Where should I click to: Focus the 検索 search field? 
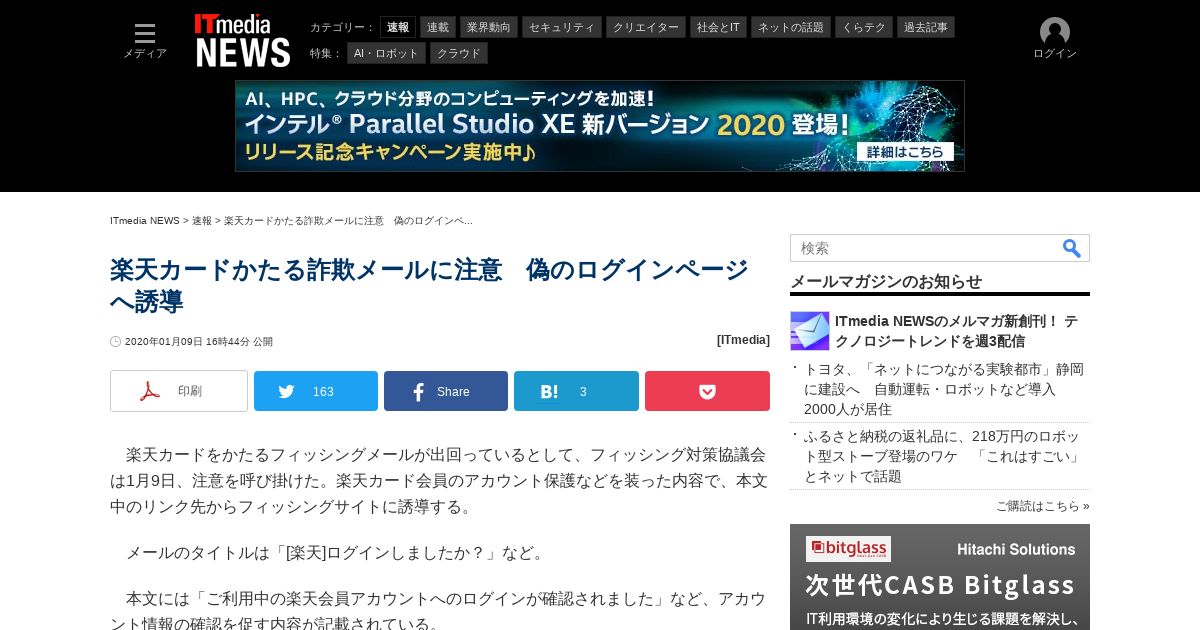925,248
